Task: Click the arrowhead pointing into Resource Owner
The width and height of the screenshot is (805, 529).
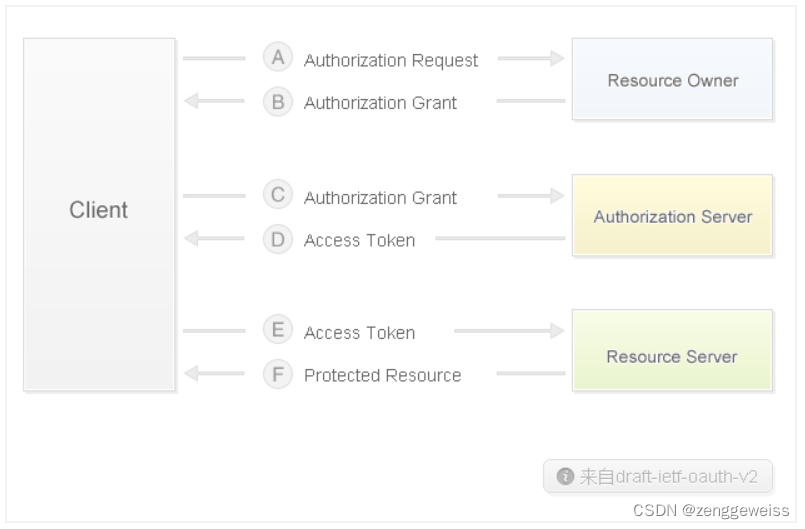Action: 557,59
